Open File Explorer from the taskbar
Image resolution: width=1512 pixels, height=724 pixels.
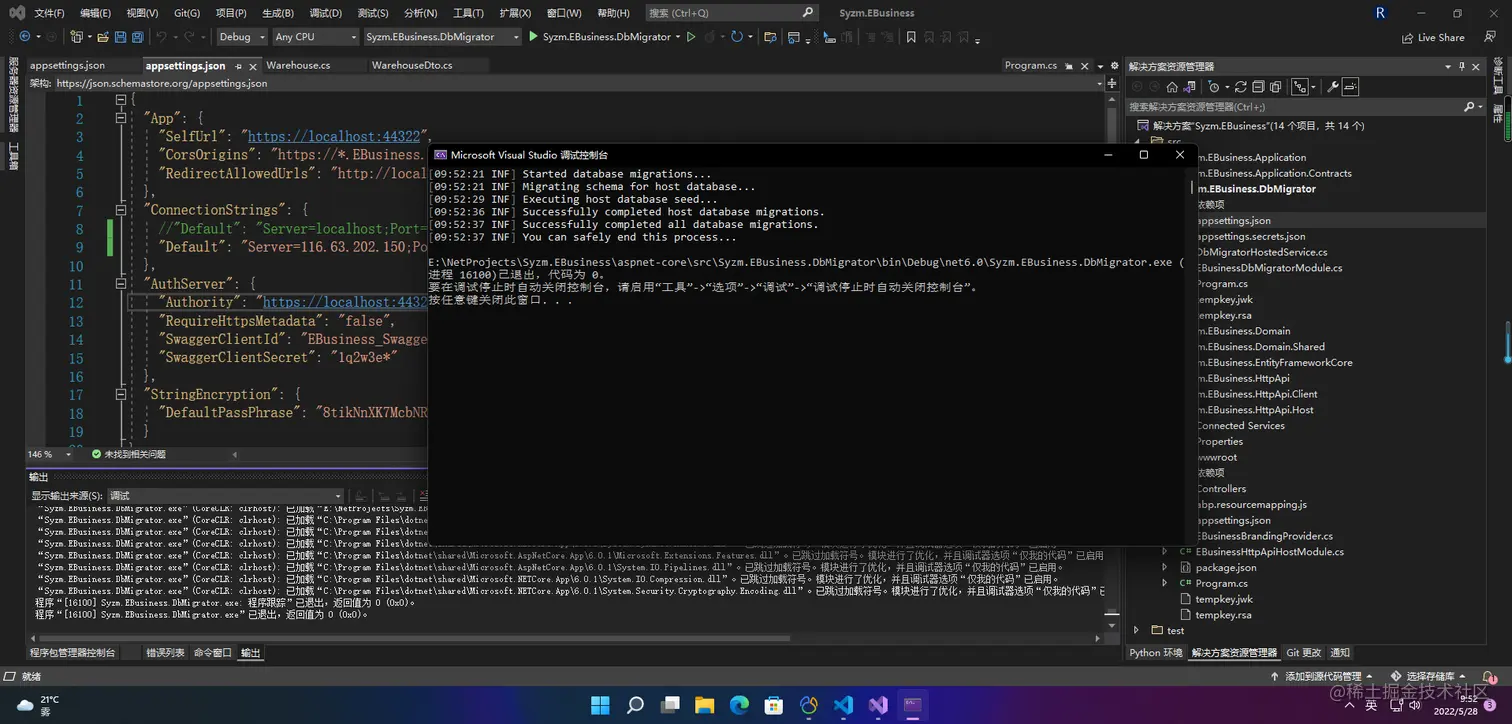click(x=704, y=705)
